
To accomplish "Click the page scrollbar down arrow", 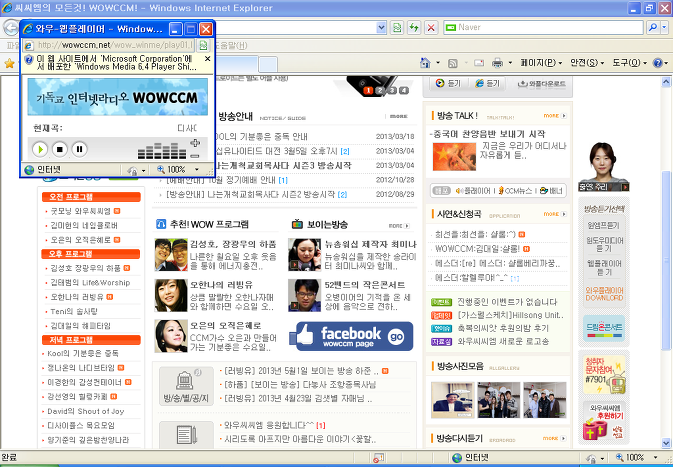I will [666, 443].
